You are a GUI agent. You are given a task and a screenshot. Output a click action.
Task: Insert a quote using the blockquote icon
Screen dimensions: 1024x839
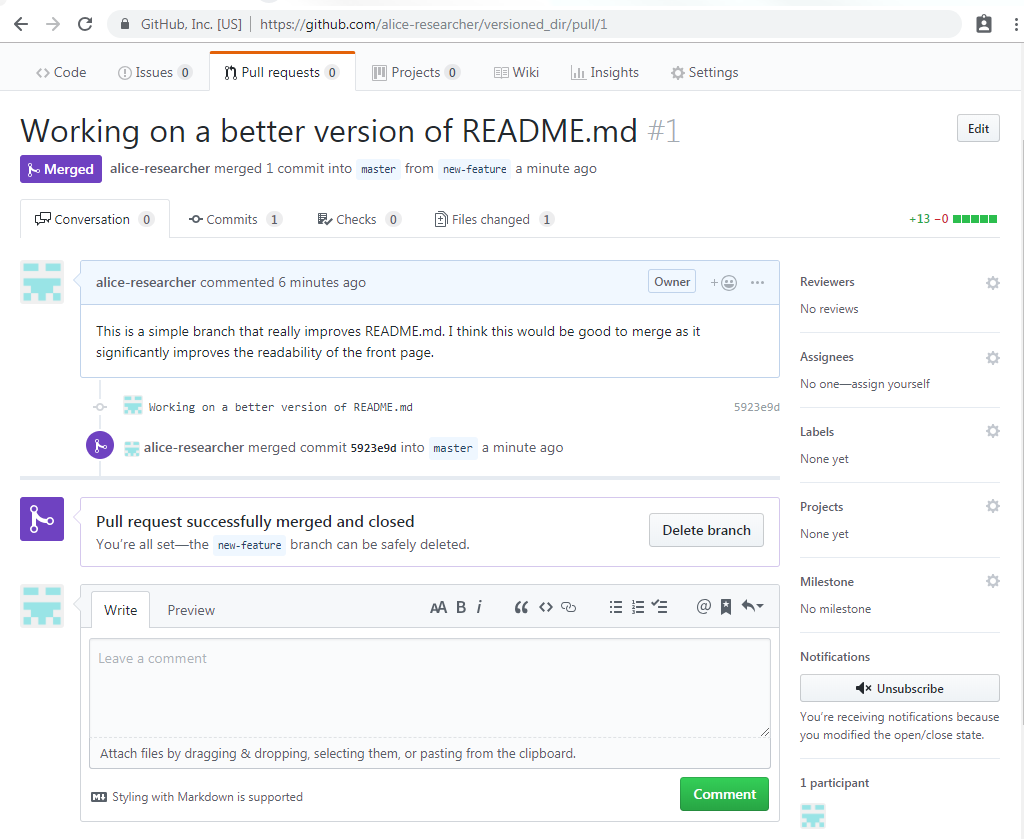click(x=521, y=606)
